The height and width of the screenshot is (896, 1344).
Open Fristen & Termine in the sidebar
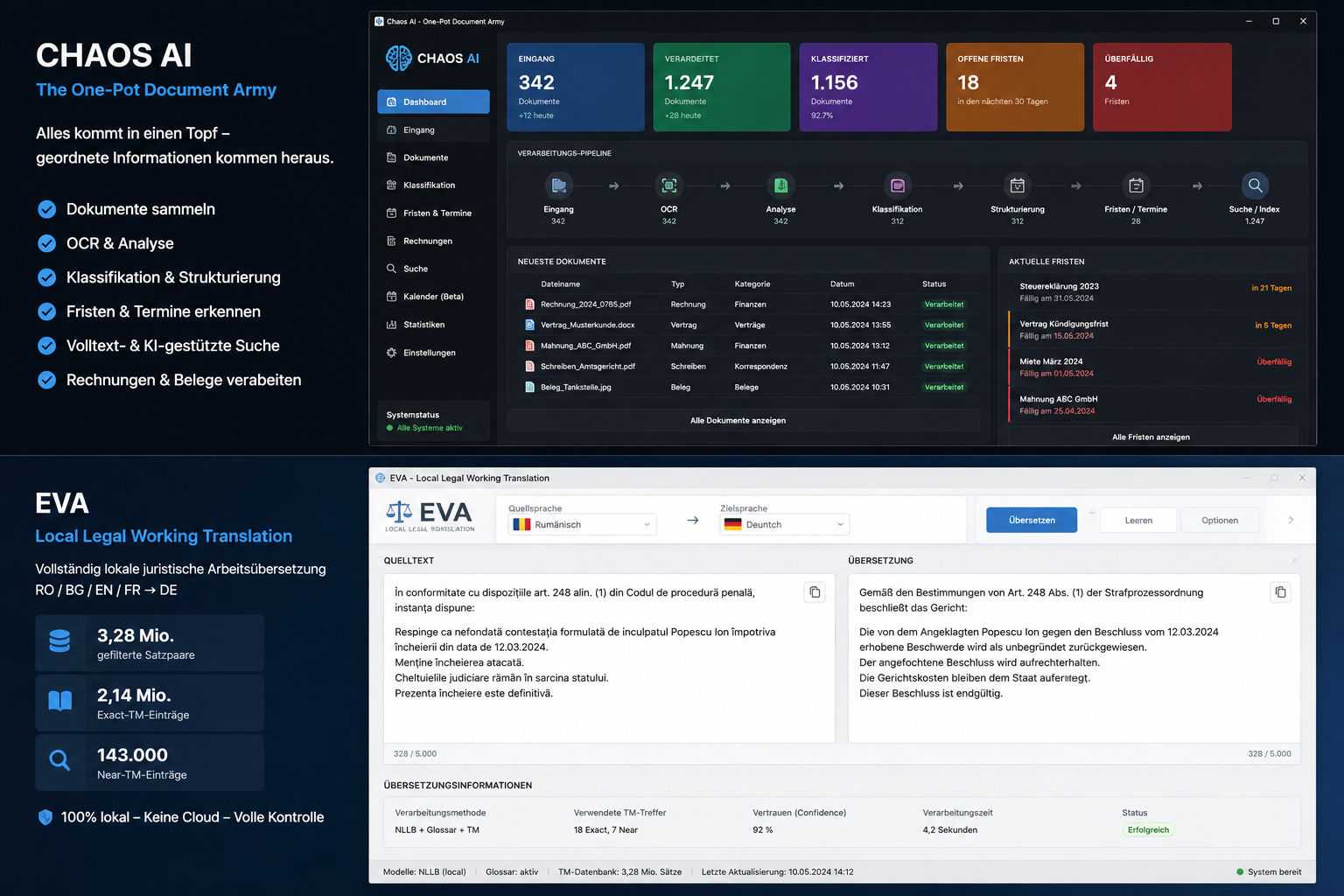[x=433, y=213]
